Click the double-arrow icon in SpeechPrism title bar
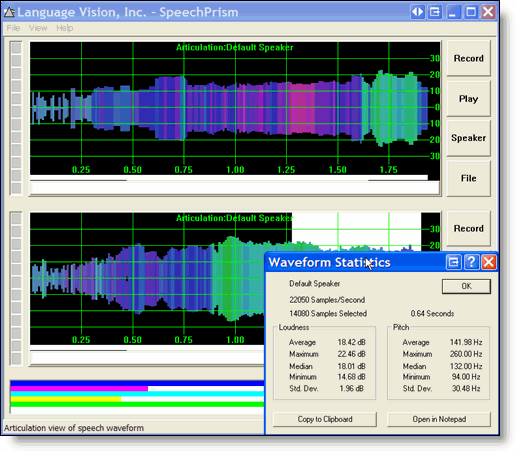516x452 pixels. tap(417, 12)
